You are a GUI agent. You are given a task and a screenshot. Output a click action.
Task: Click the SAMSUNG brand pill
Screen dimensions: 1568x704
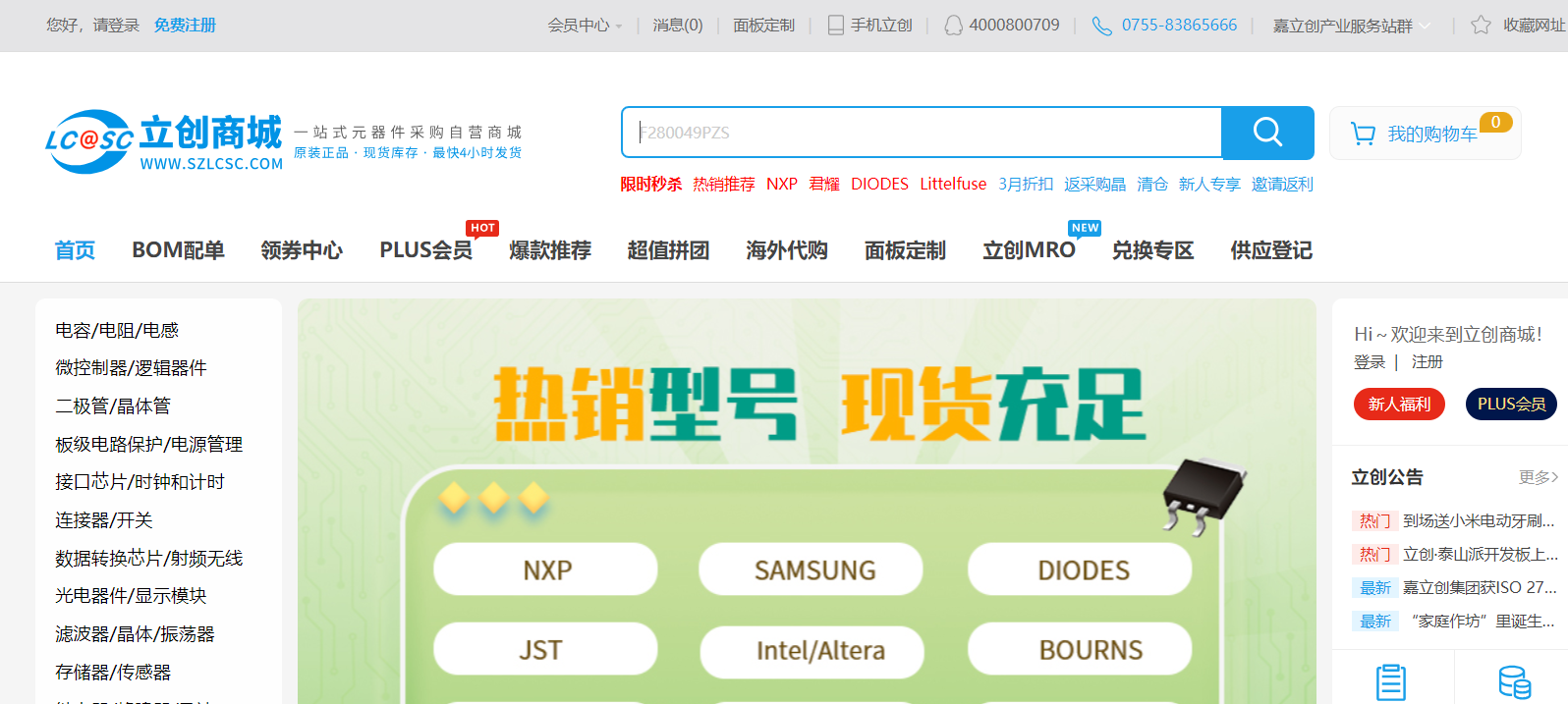click(812, 569)
